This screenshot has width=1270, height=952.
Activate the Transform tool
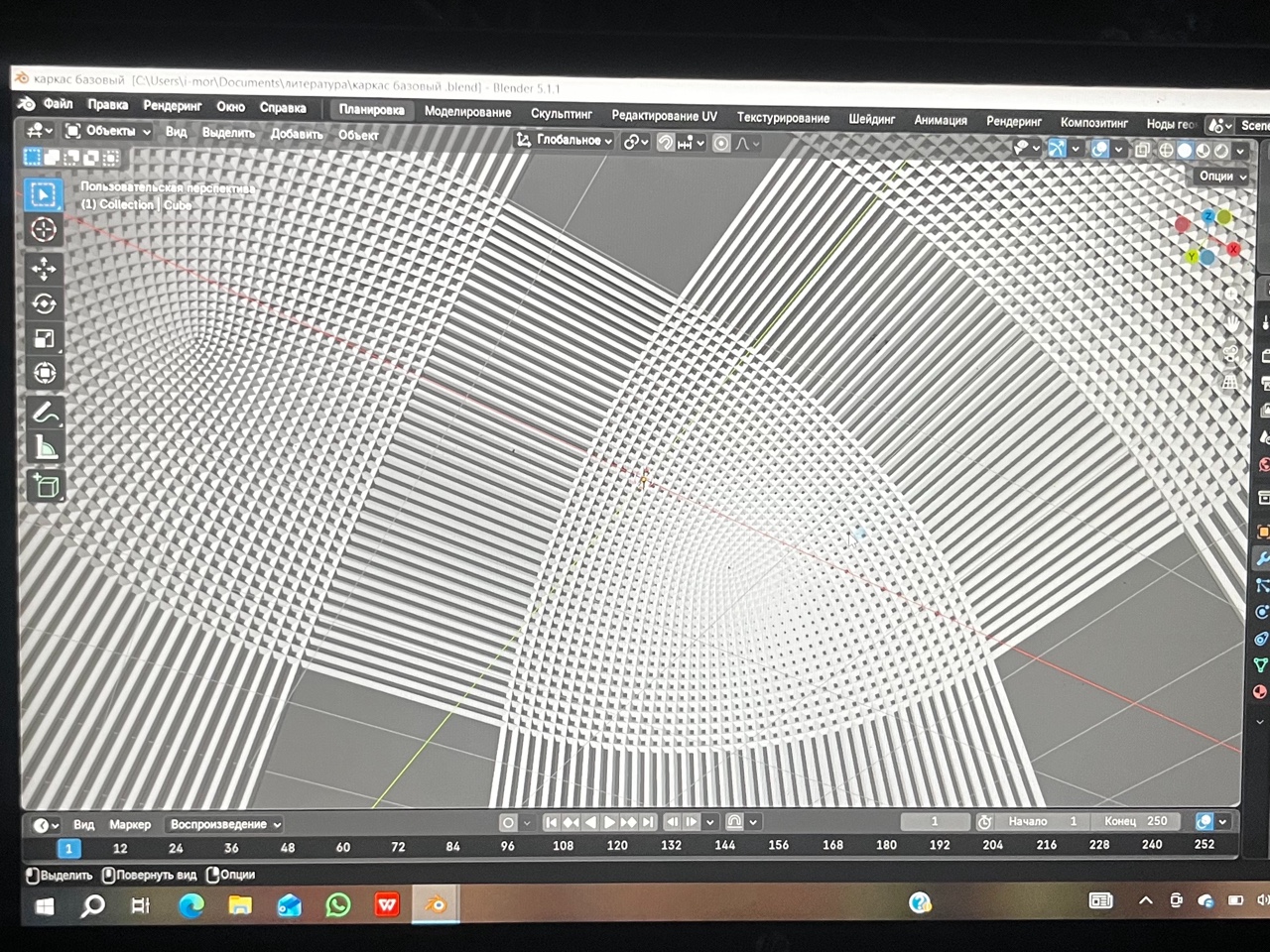(x=44, y=373)
